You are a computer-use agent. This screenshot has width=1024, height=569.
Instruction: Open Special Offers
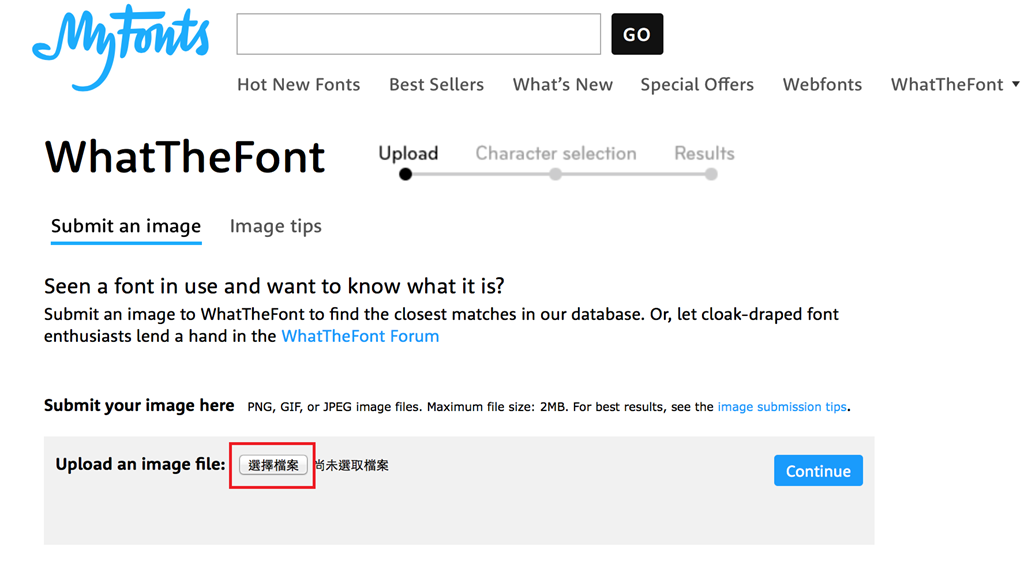(x=697, y=85)
